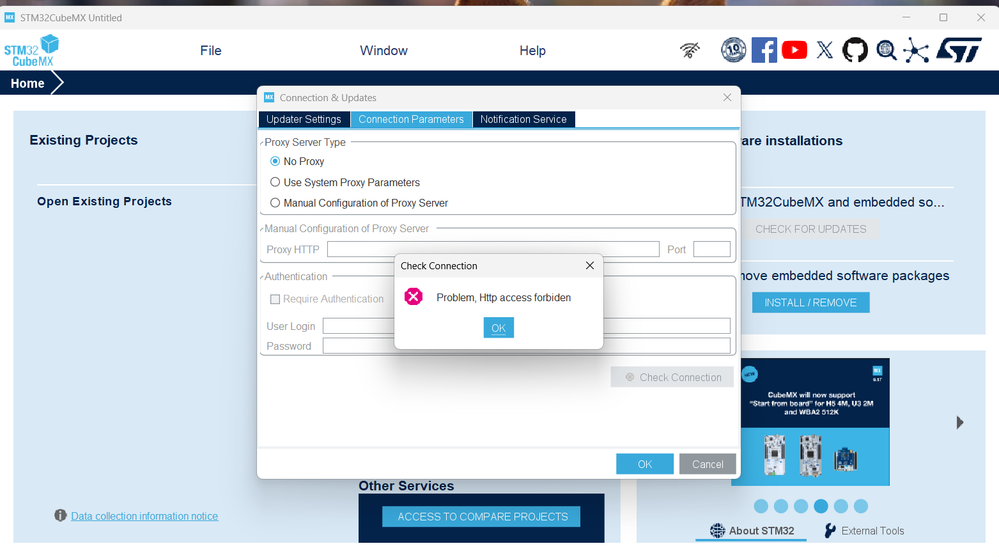Advance the news carousel with right arrow
Screen dimensions: 999x557
pos(959,423)
